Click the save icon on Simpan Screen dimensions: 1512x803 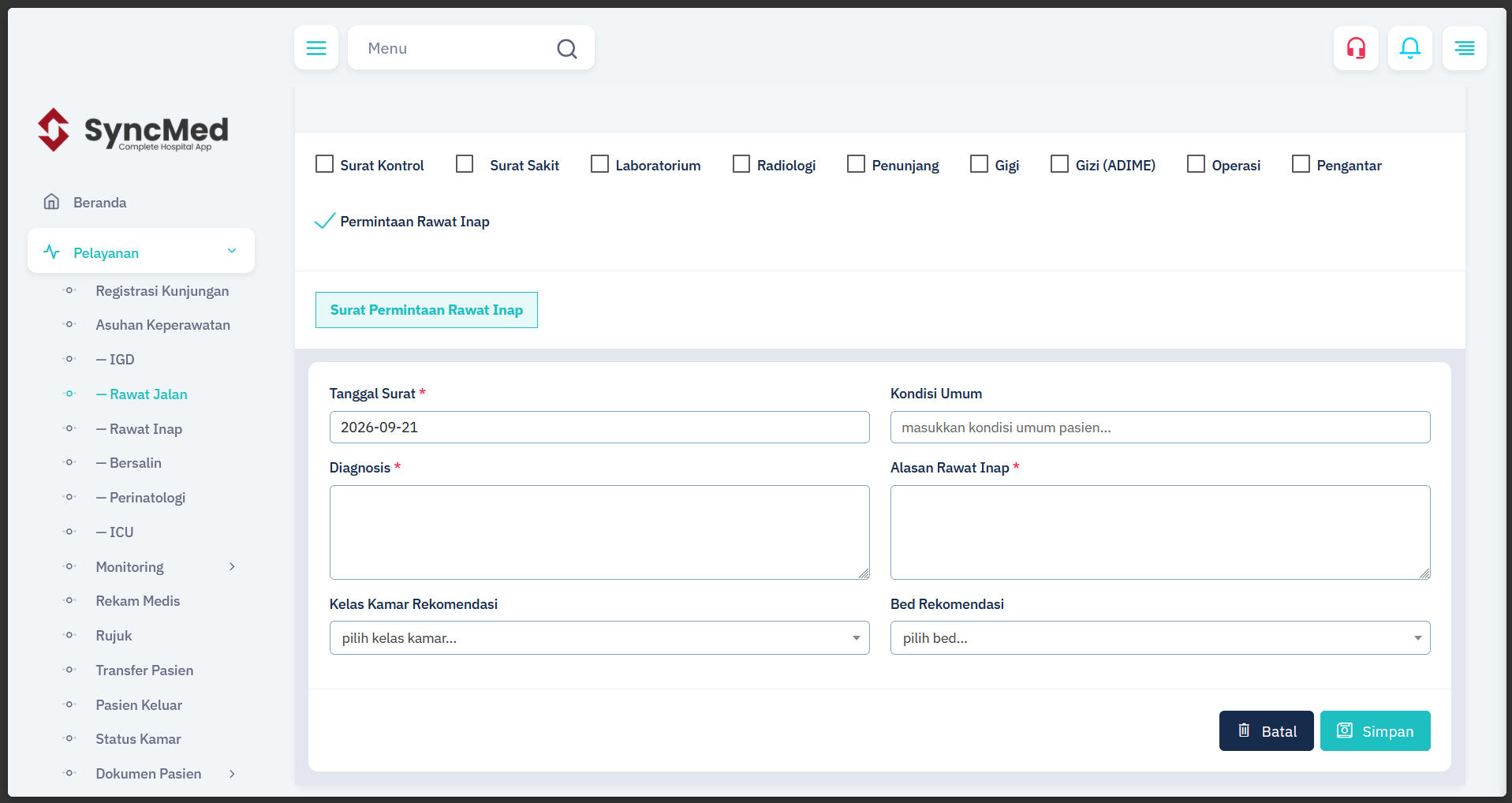pos(1345,730)
